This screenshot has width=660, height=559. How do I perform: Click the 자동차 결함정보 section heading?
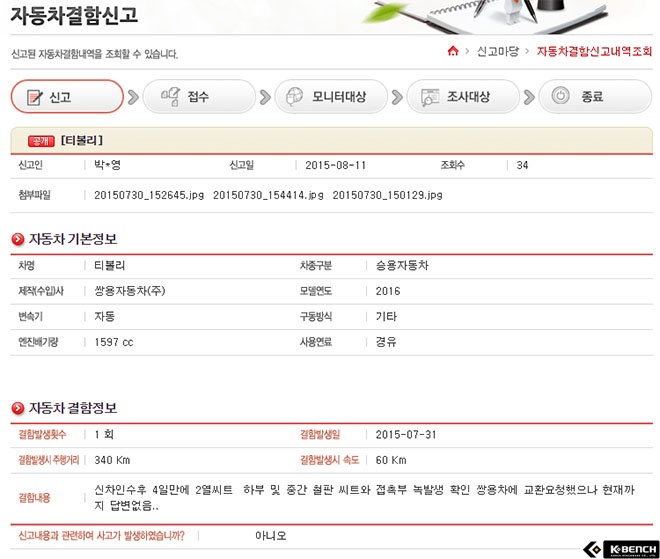coord(73,408)
